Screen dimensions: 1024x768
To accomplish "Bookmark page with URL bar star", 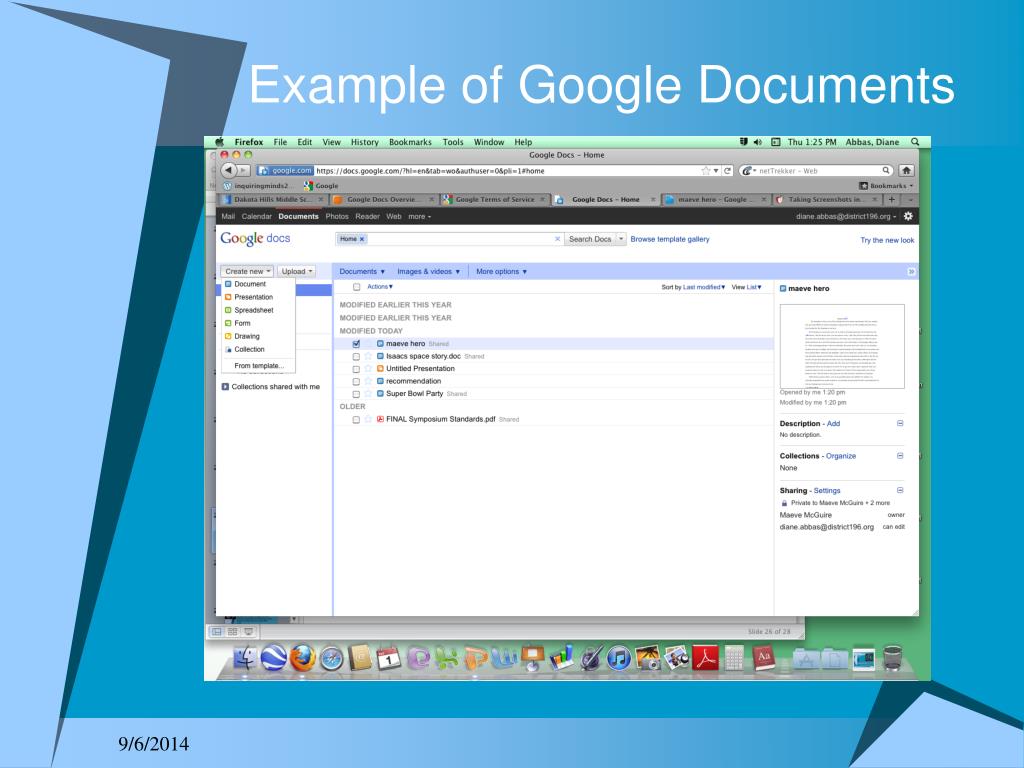I will pos(705,170).
